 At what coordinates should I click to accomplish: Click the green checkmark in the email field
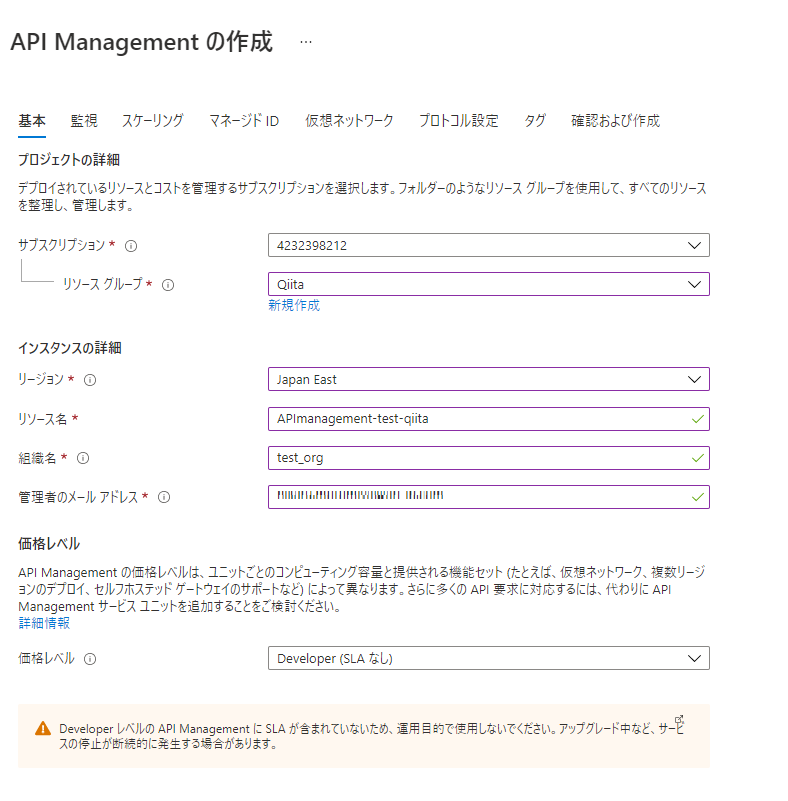click(698, 497)
